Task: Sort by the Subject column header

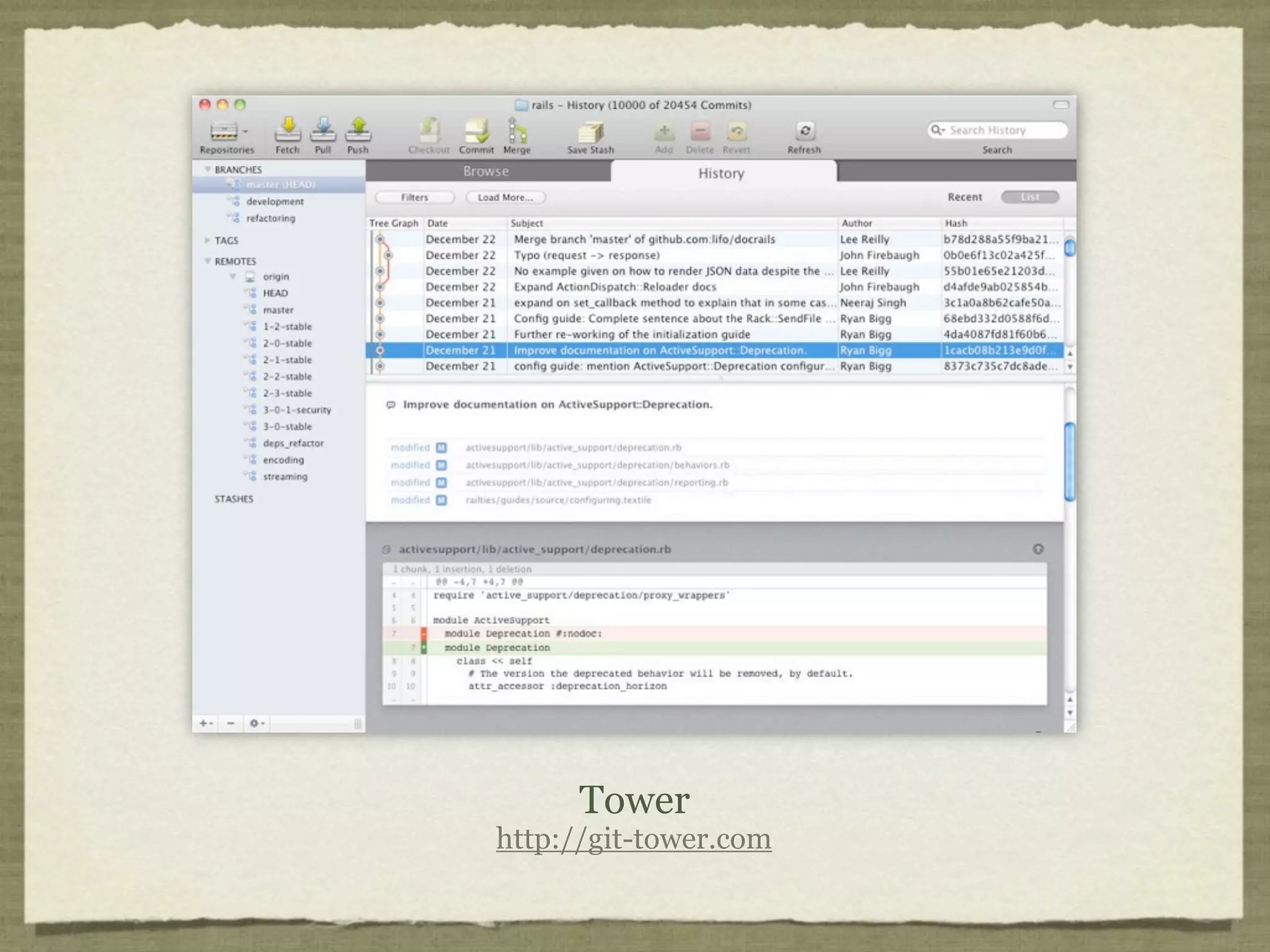Action: pyautogui.click(x=672, y=223)
